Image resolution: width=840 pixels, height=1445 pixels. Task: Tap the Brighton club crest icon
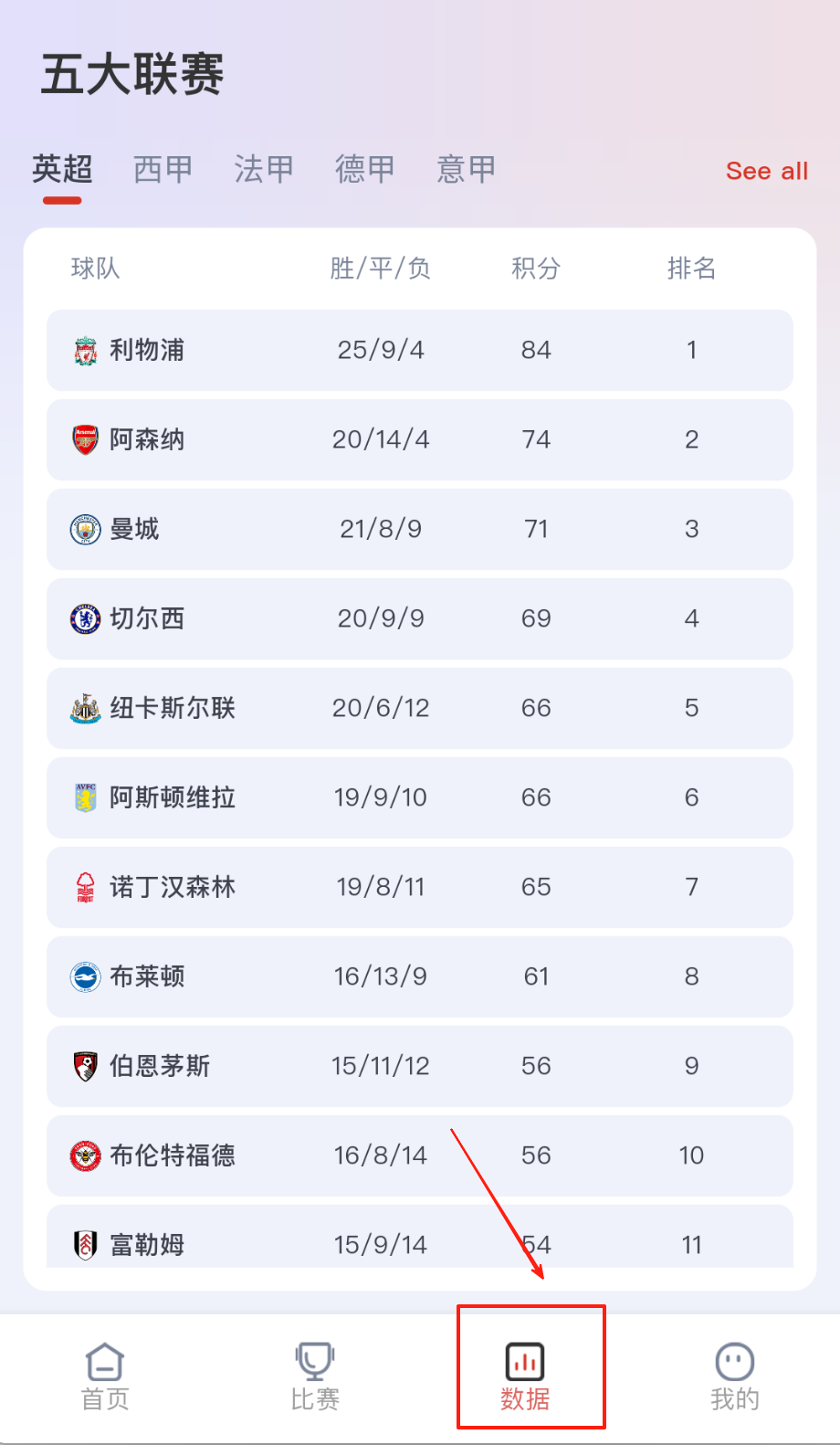click(86, 977)
